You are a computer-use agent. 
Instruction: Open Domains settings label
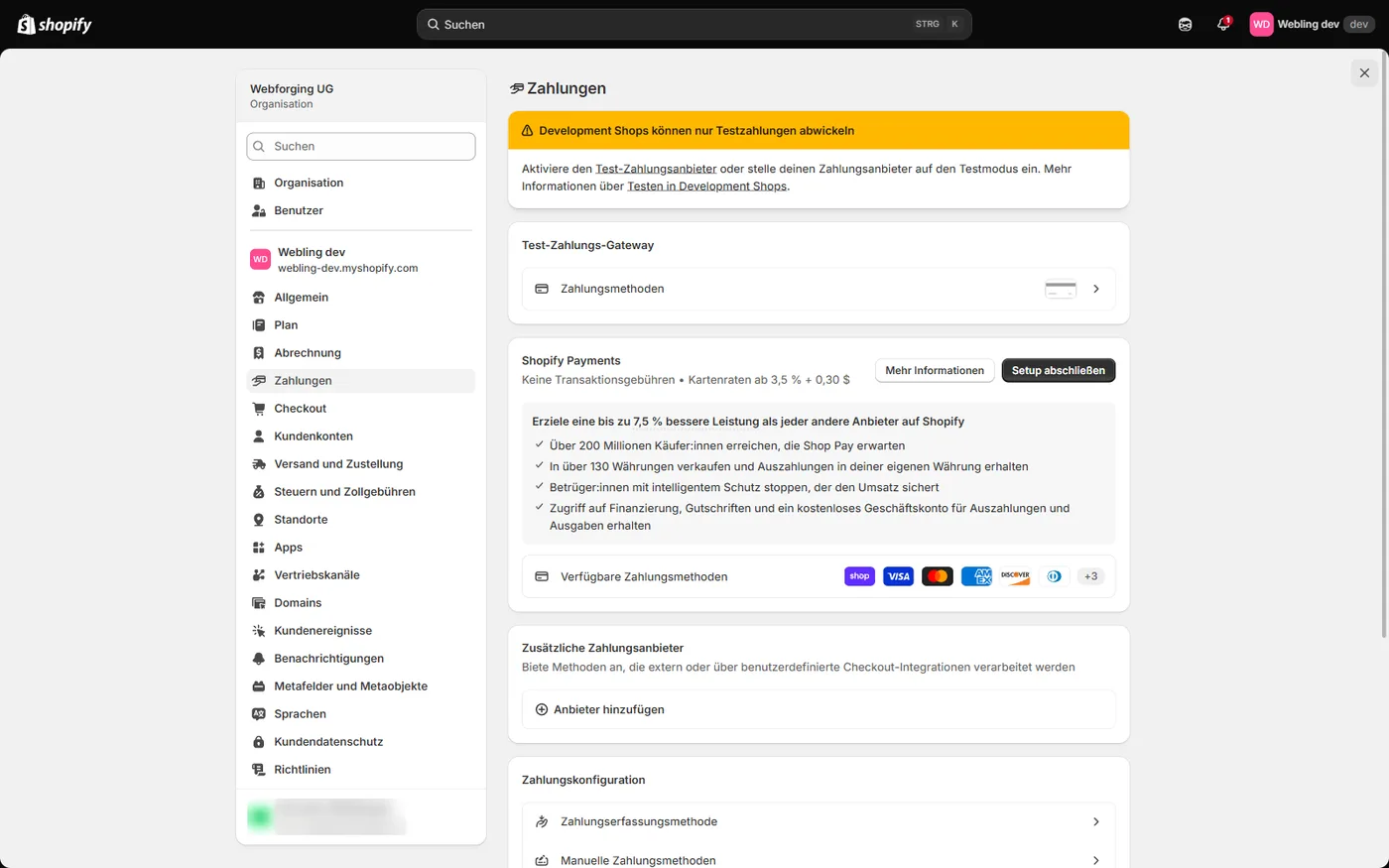click(x=298, y=603)
